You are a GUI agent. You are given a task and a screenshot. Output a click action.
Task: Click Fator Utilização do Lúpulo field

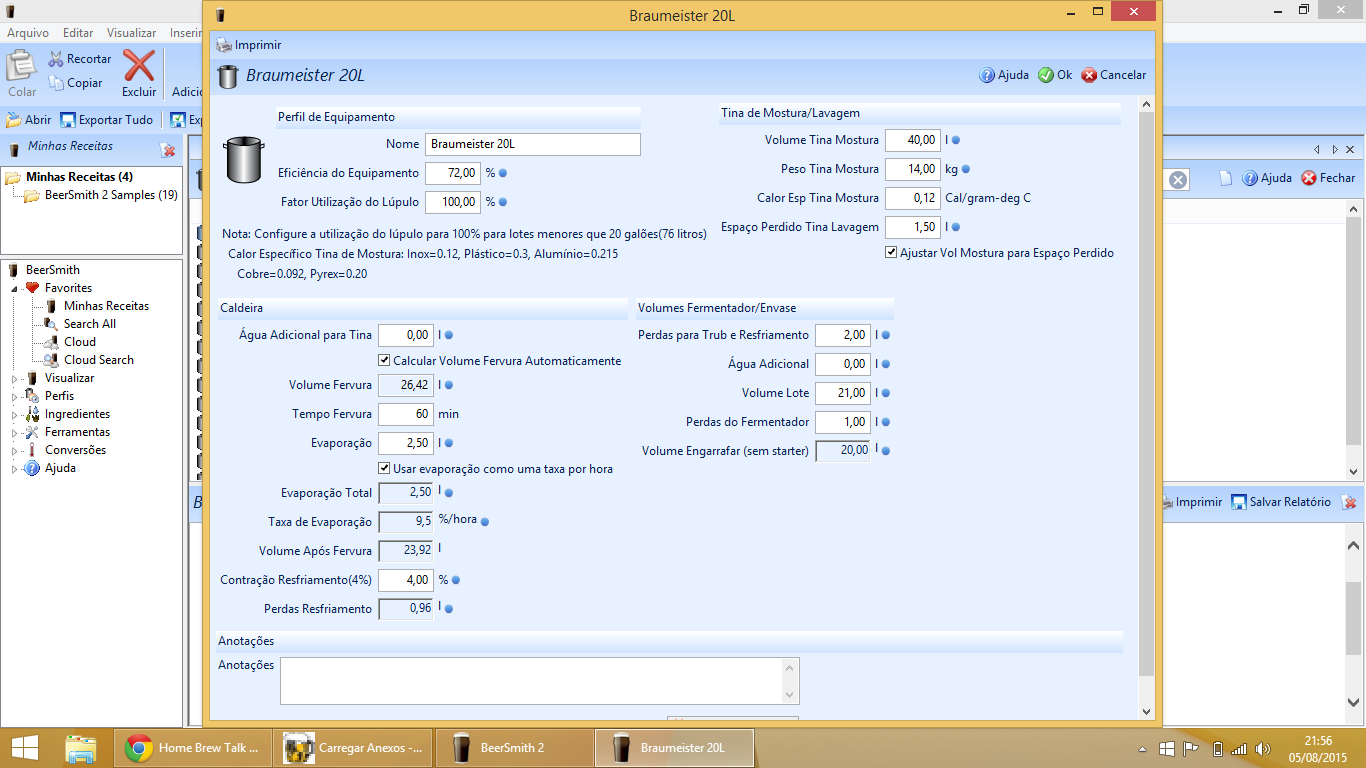[x=453, y=202]
